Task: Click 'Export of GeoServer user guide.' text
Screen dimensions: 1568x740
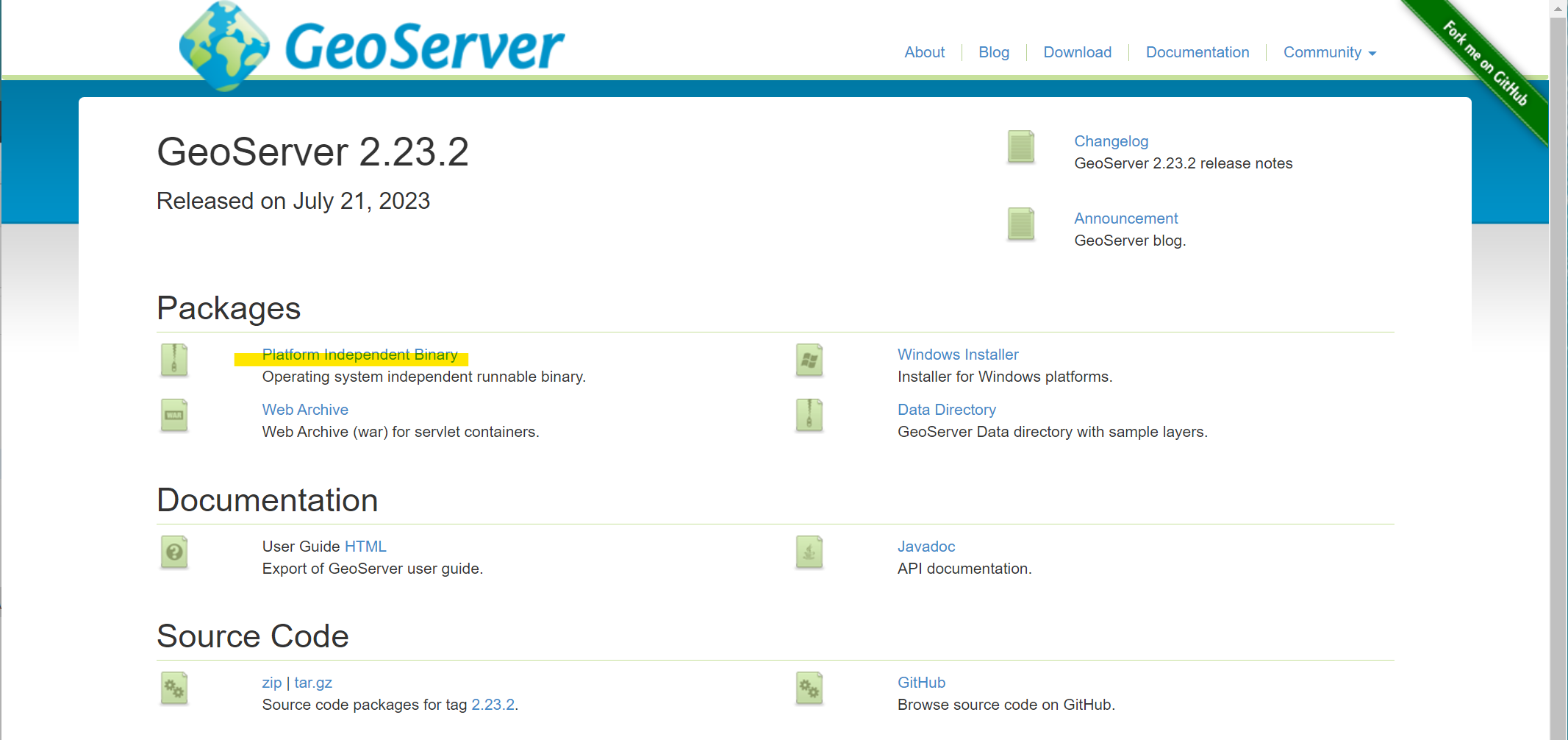Action: coord(373,569)
